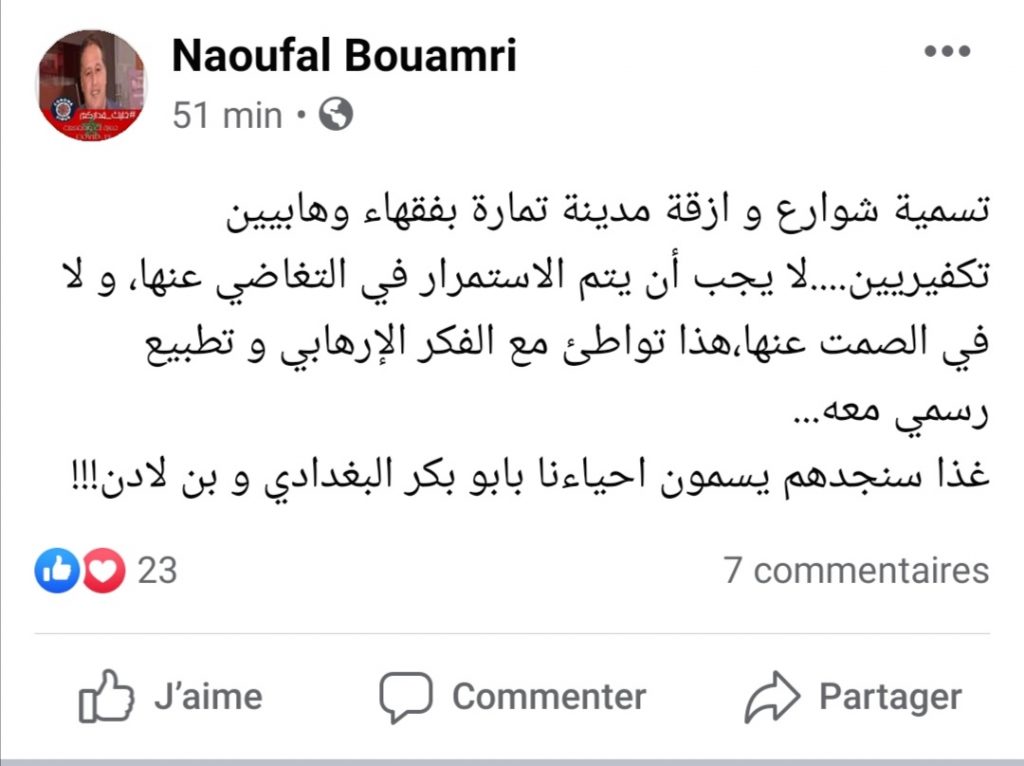This screenshot has width=1024, height=766.
Task: Click the post line beginning with تكفيريين
Action: click(x=524, y=279)
